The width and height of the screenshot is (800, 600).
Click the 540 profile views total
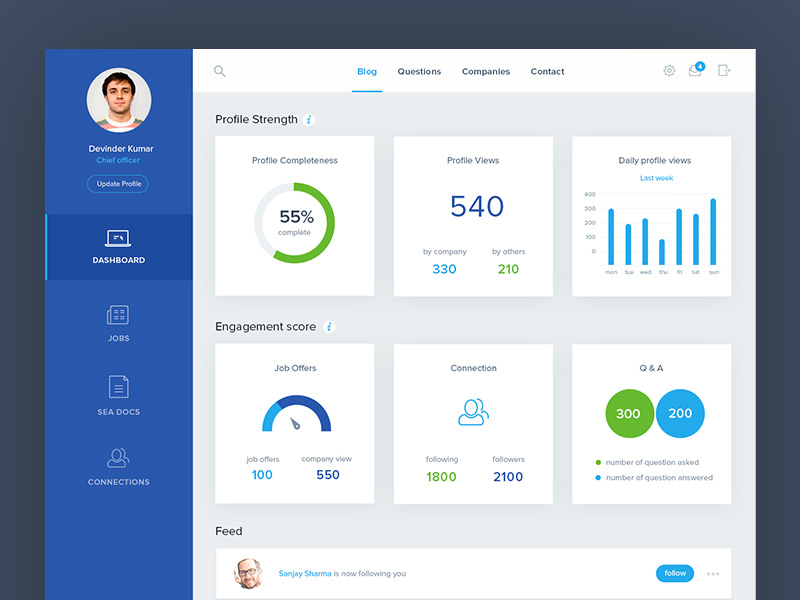click(x=477, y=207)
